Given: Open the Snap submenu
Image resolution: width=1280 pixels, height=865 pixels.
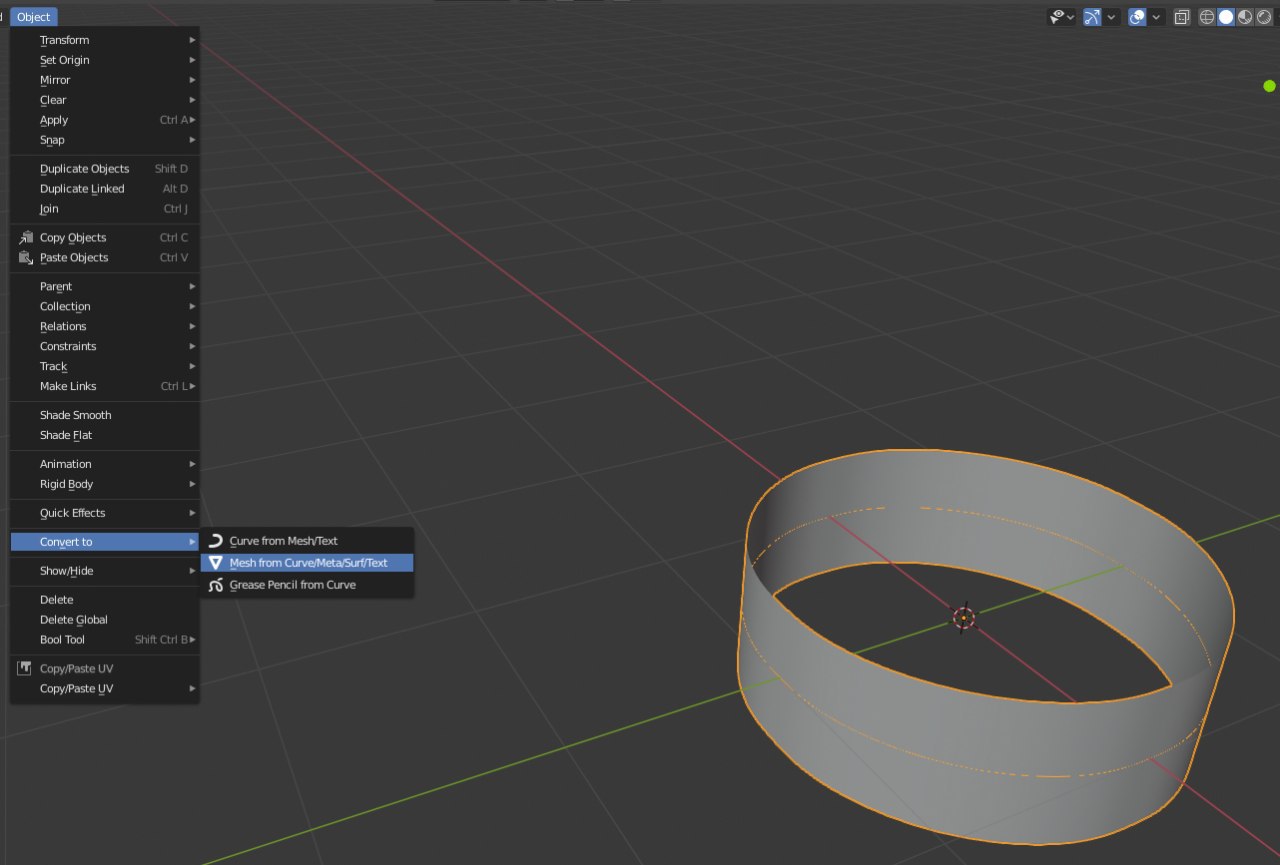Looking at the screenshot, I should coord(105,140).
